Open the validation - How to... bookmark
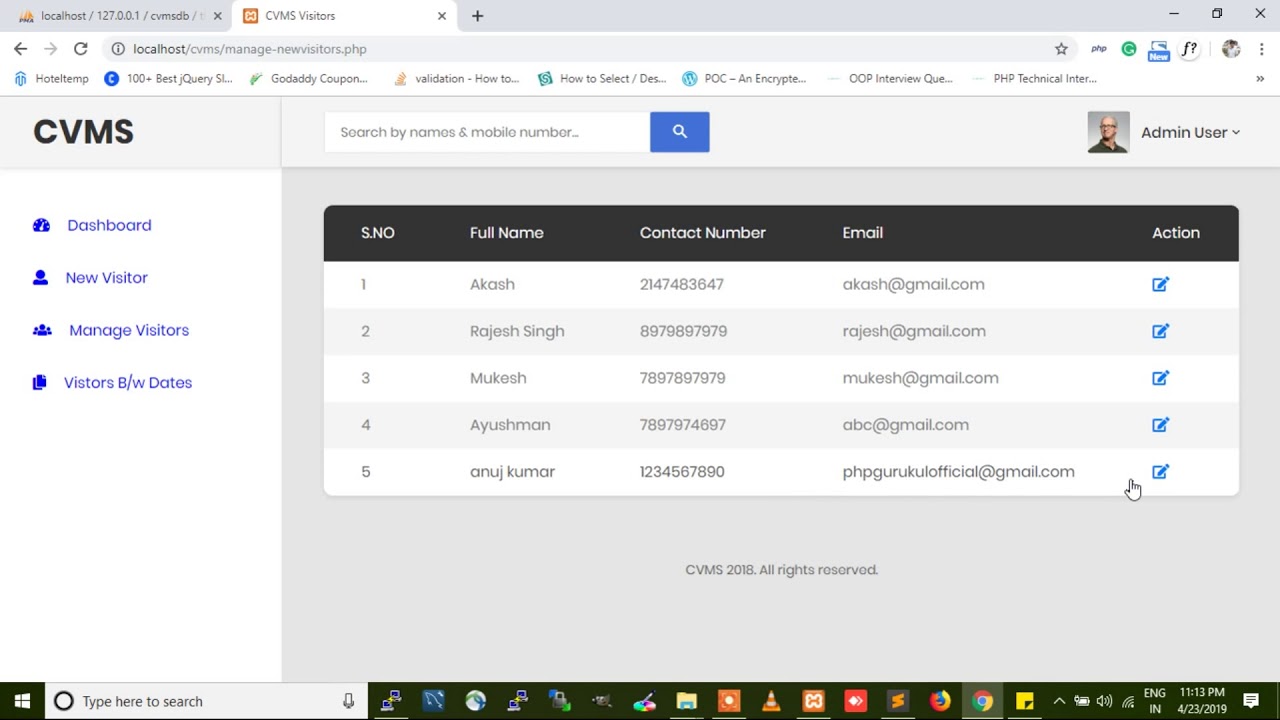Screen dimensions: 1280x720 [456, 79]
